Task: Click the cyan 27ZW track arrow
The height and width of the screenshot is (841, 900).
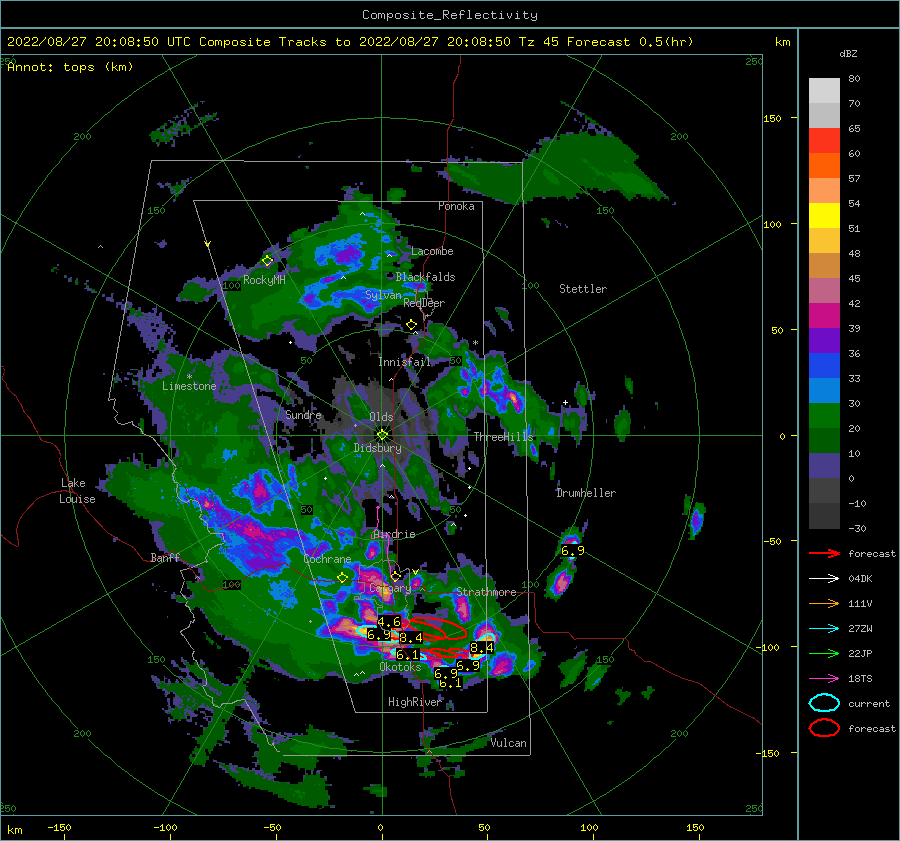Action: click(824, 629)
